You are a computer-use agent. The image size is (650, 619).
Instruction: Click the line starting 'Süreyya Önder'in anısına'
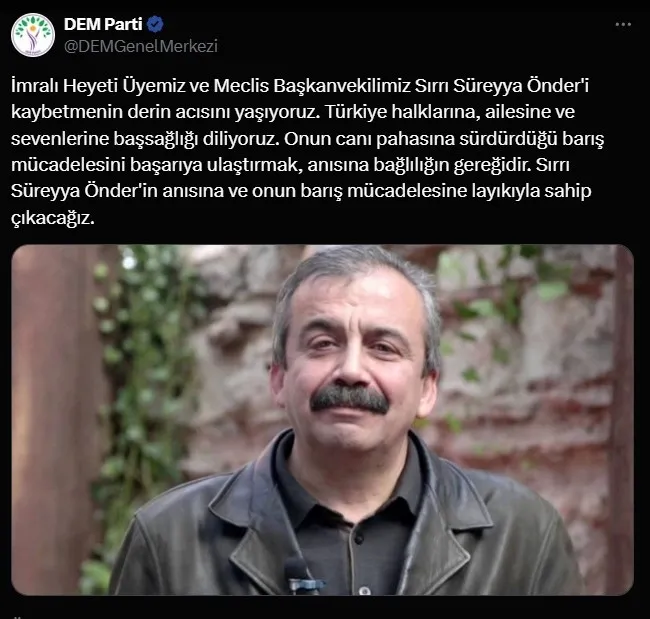(x=301, y=191)
